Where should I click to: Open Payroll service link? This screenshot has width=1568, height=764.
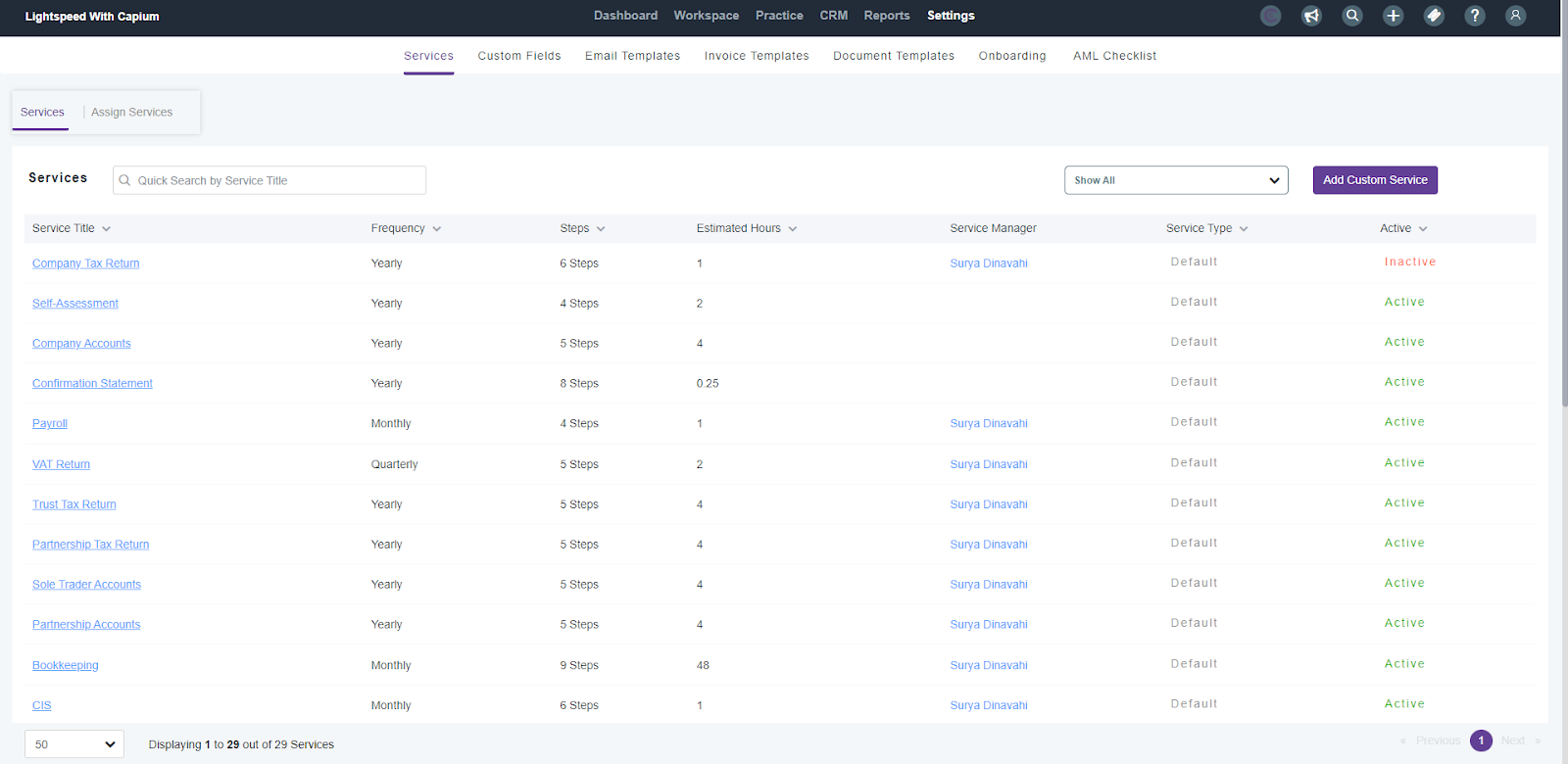[50, 424]
